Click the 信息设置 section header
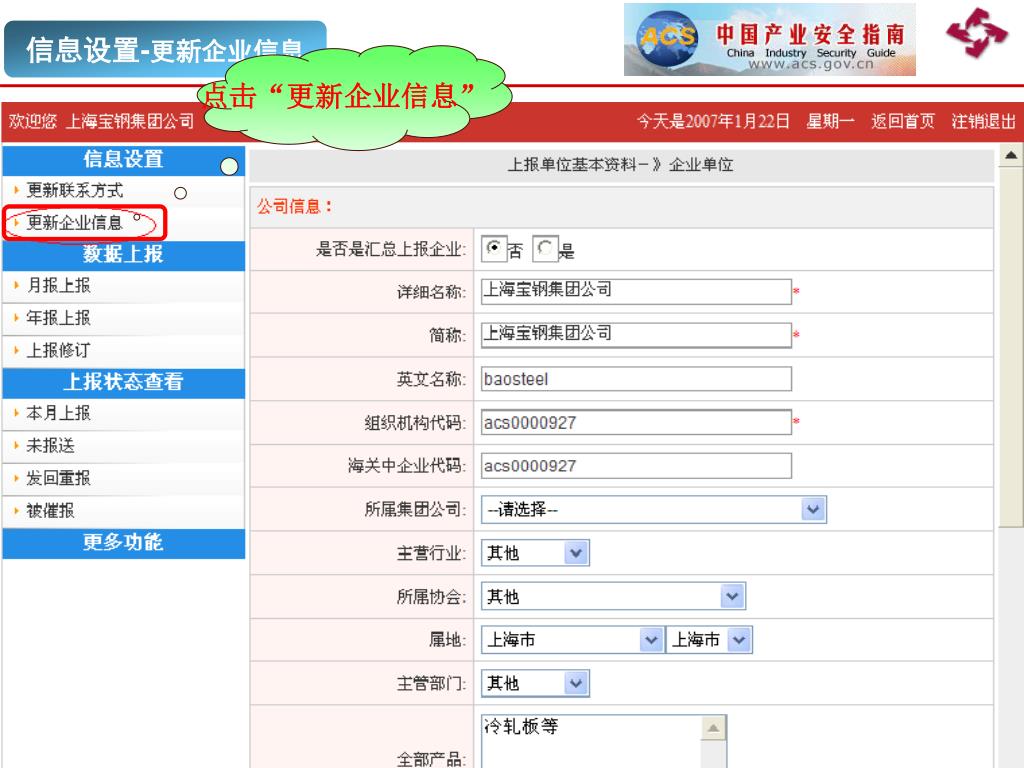 click(123, 159)
